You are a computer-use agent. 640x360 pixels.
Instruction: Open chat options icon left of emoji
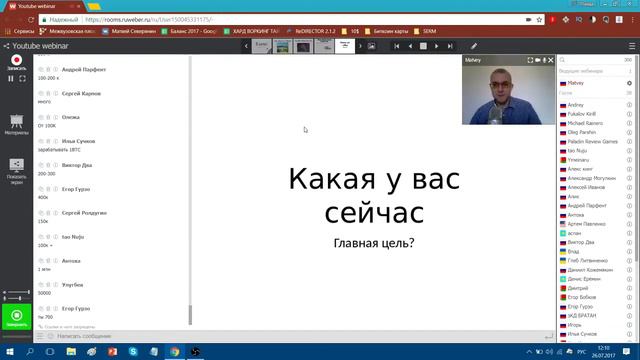pos(40,336)
